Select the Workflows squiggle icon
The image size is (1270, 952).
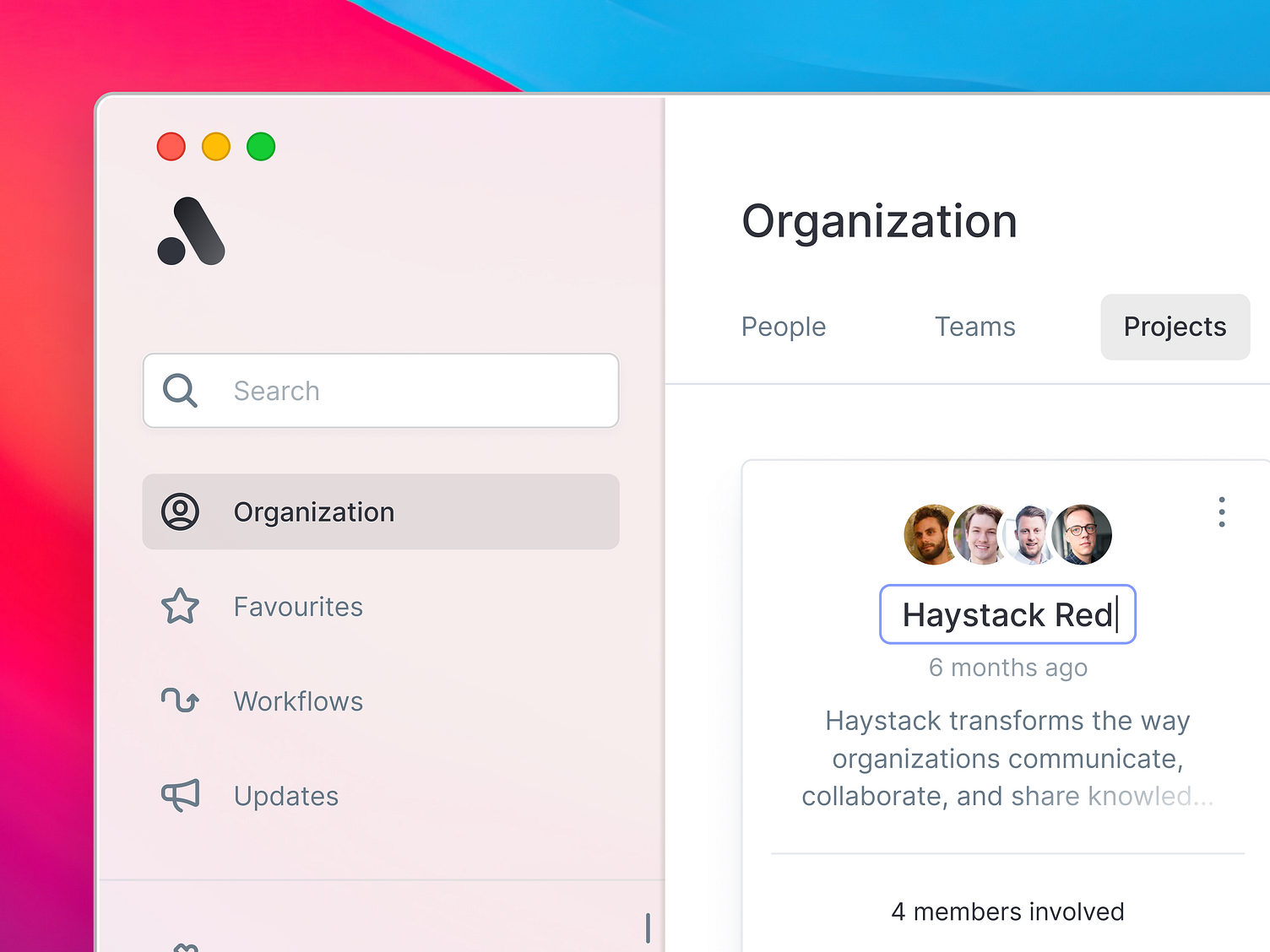click(180, 700)
